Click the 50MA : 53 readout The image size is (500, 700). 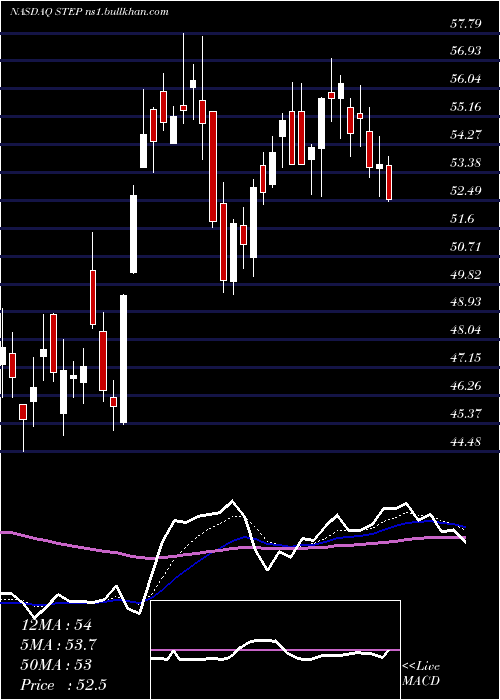coord(57,665)
